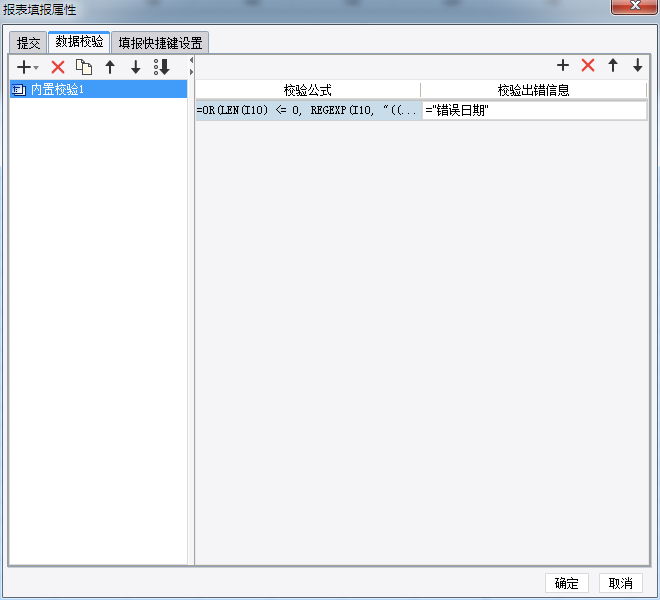The height and width of the screenshot is (600, 660).
Task: Add a new validation in left panel
Action: (x=24, y=67)
